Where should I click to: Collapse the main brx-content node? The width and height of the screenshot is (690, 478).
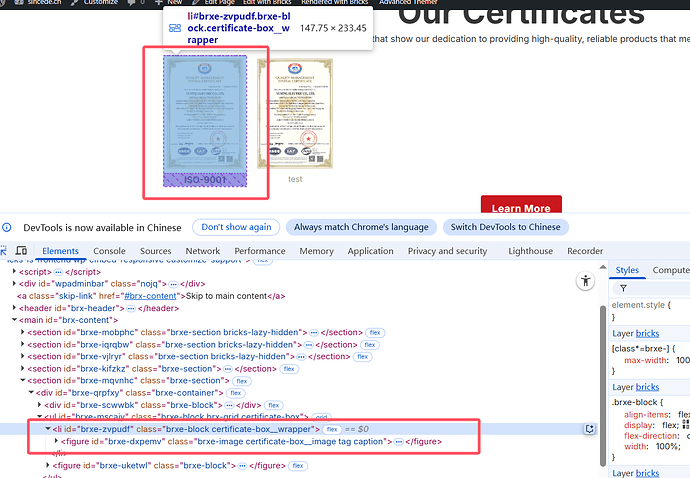(x=14, y=320)
